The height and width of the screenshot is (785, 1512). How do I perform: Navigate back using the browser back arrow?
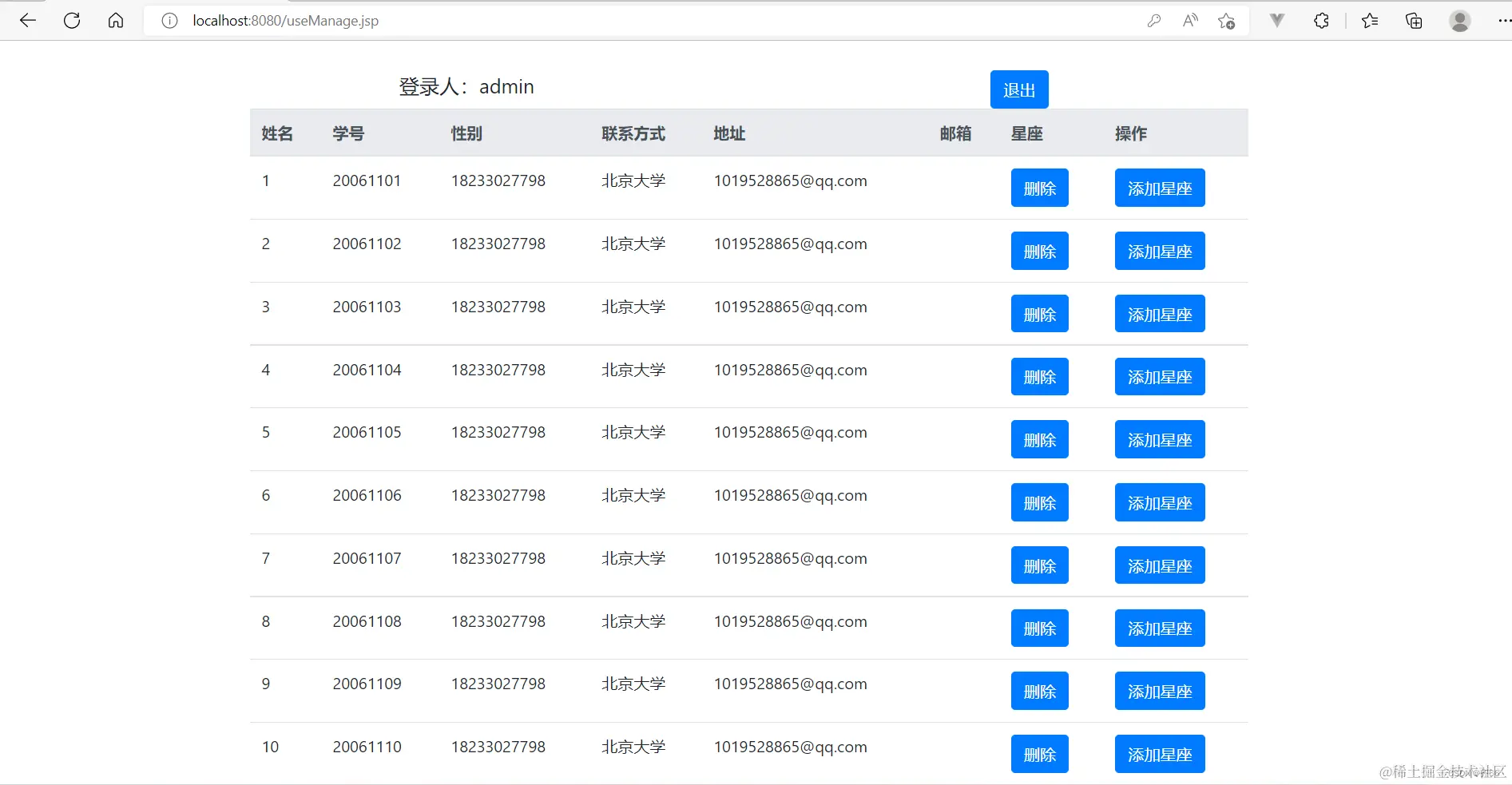[x=28, y=21]
